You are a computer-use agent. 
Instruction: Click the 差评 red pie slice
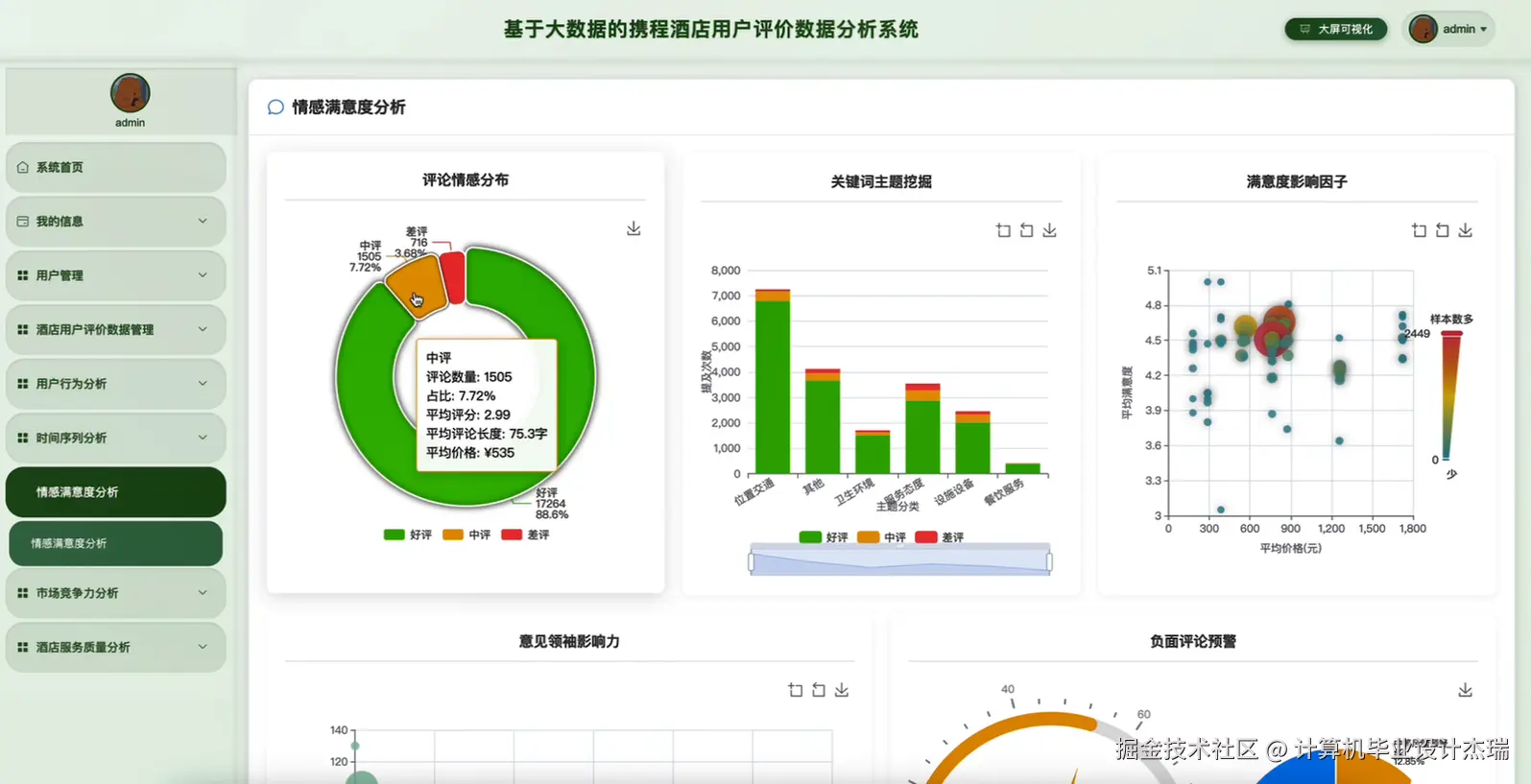click(x=455, y=276)
